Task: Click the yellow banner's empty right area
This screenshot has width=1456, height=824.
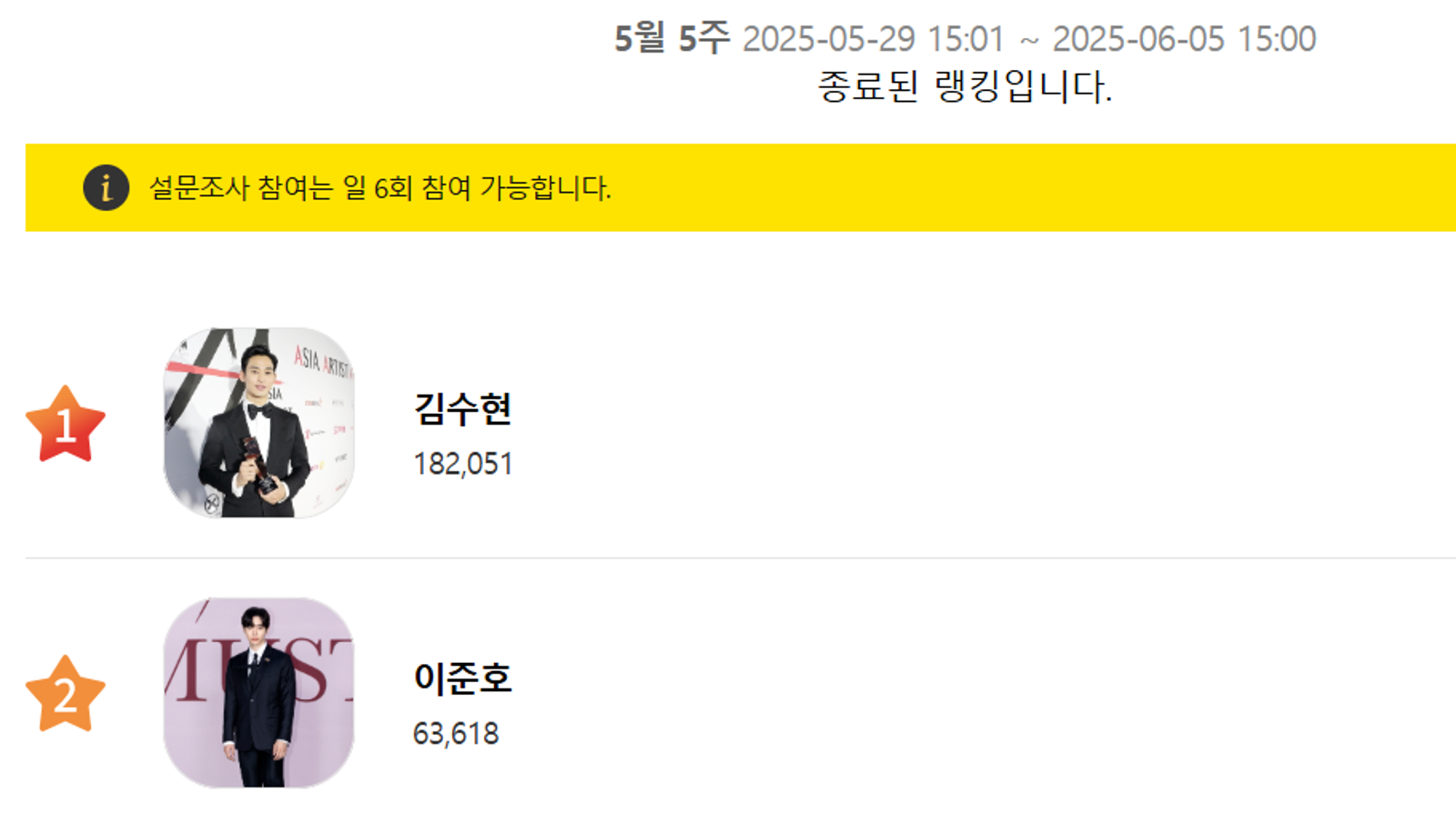Action: tap(1092, 188)
